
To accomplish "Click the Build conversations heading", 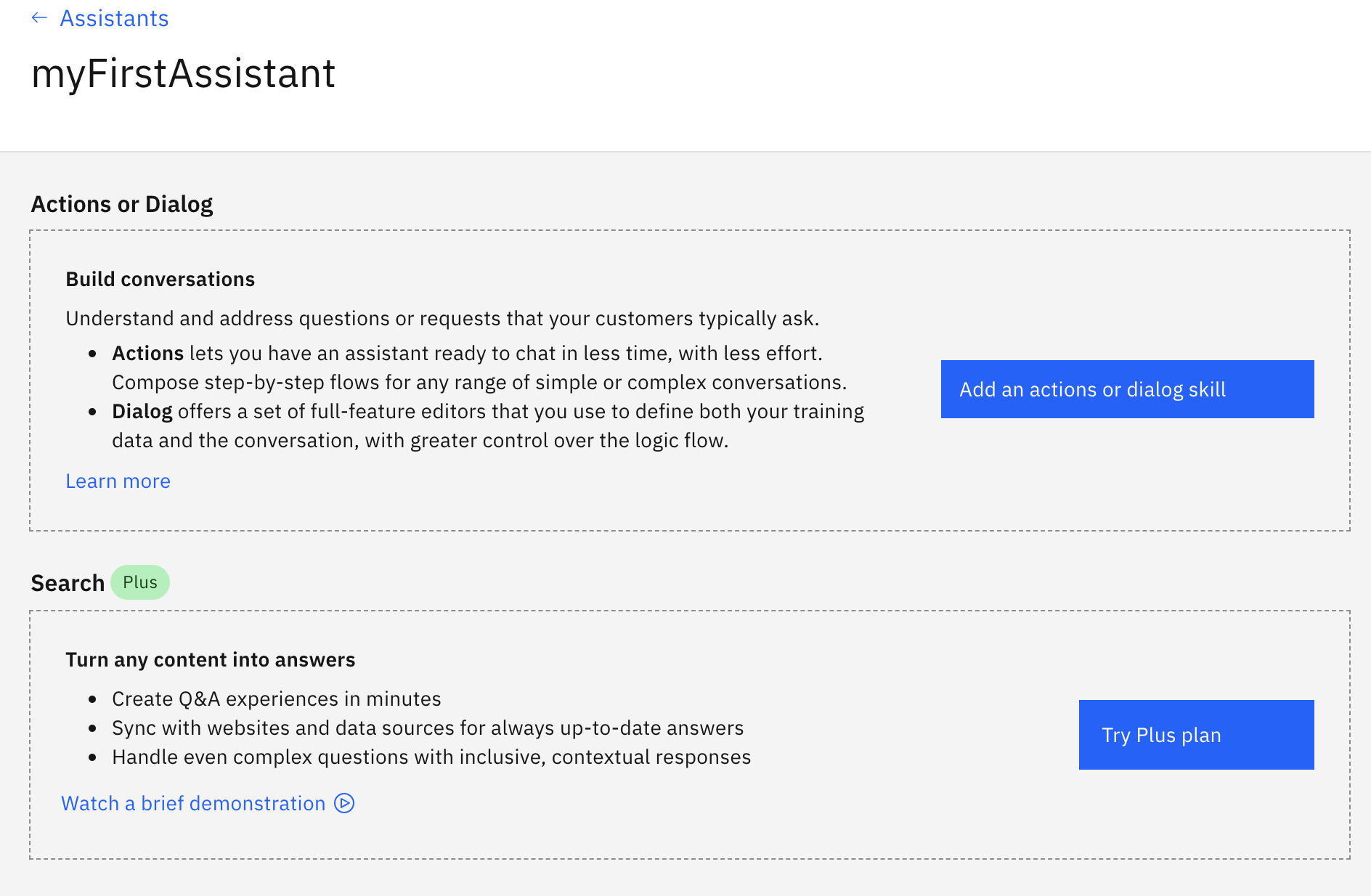I will pyautogui.click(x=160, y=280).
